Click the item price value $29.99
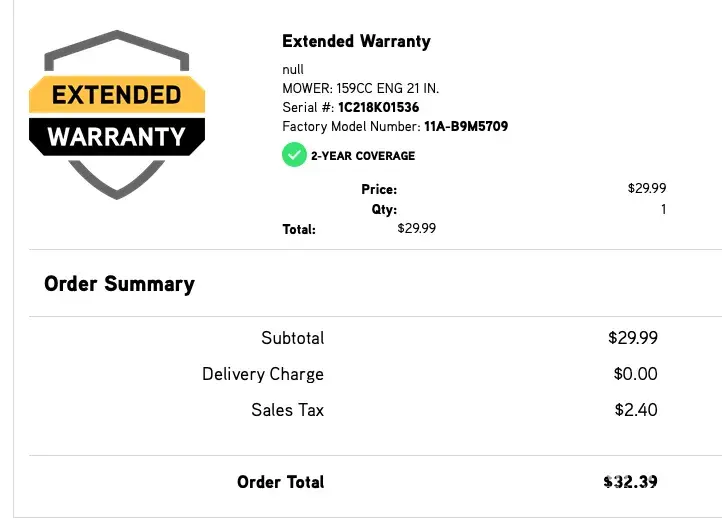Viewport: 722px width, 526px height. (x=646, y=188)
